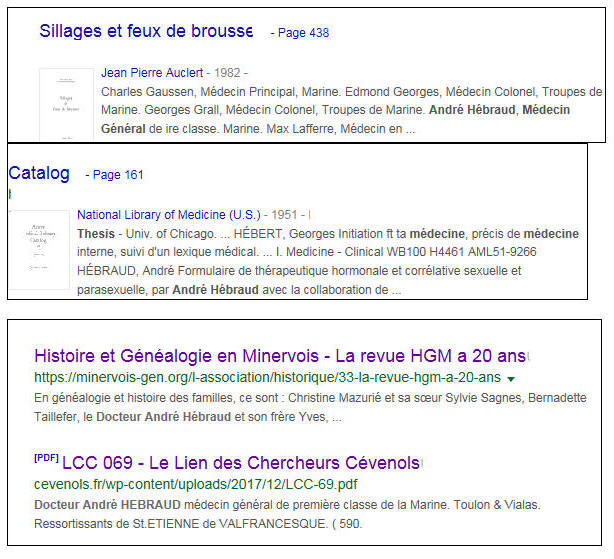Click the Page 161 link
The image size is (614, 559).
(x=119, y=175)
